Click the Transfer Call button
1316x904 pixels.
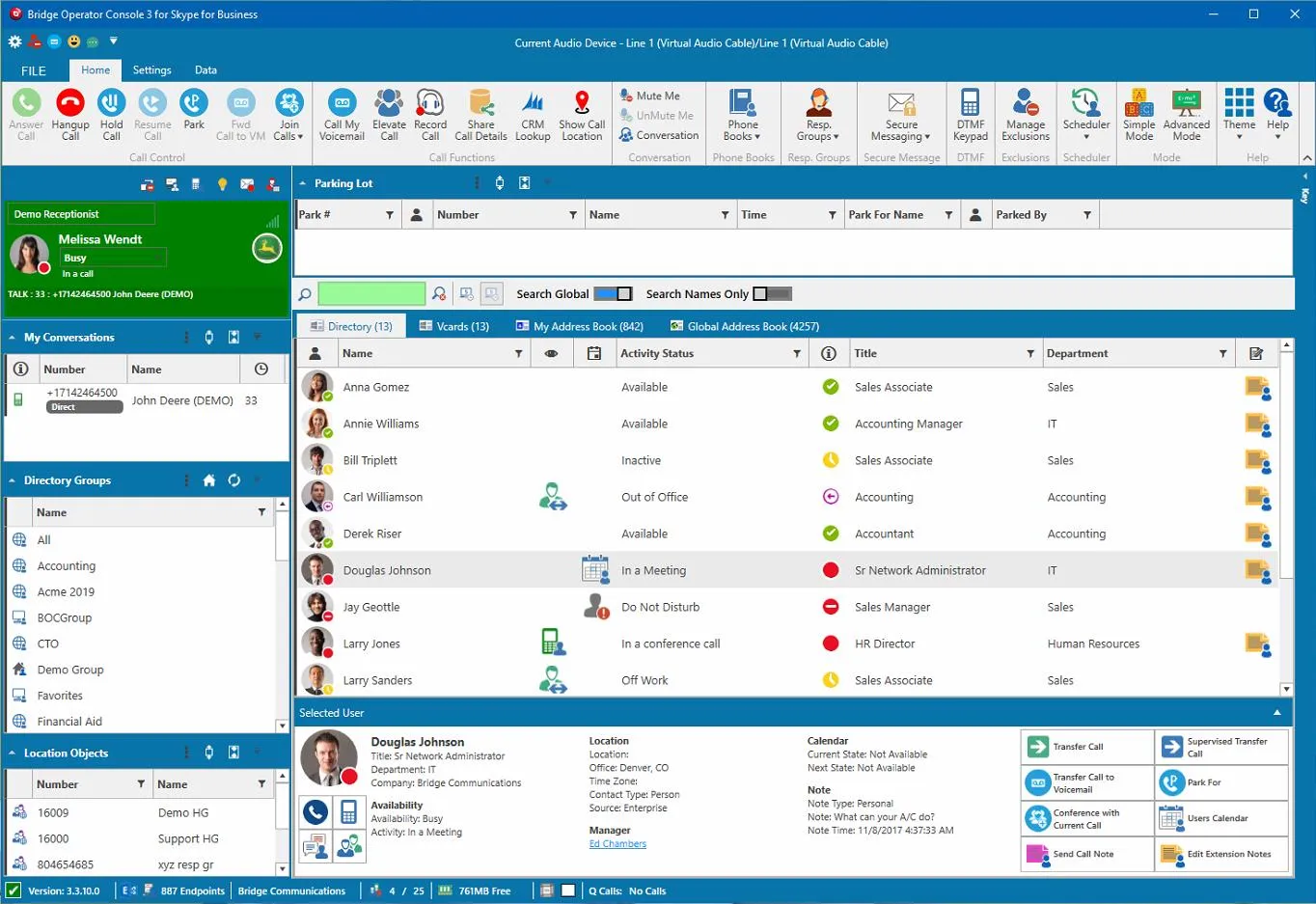(x=1086, y=746)
